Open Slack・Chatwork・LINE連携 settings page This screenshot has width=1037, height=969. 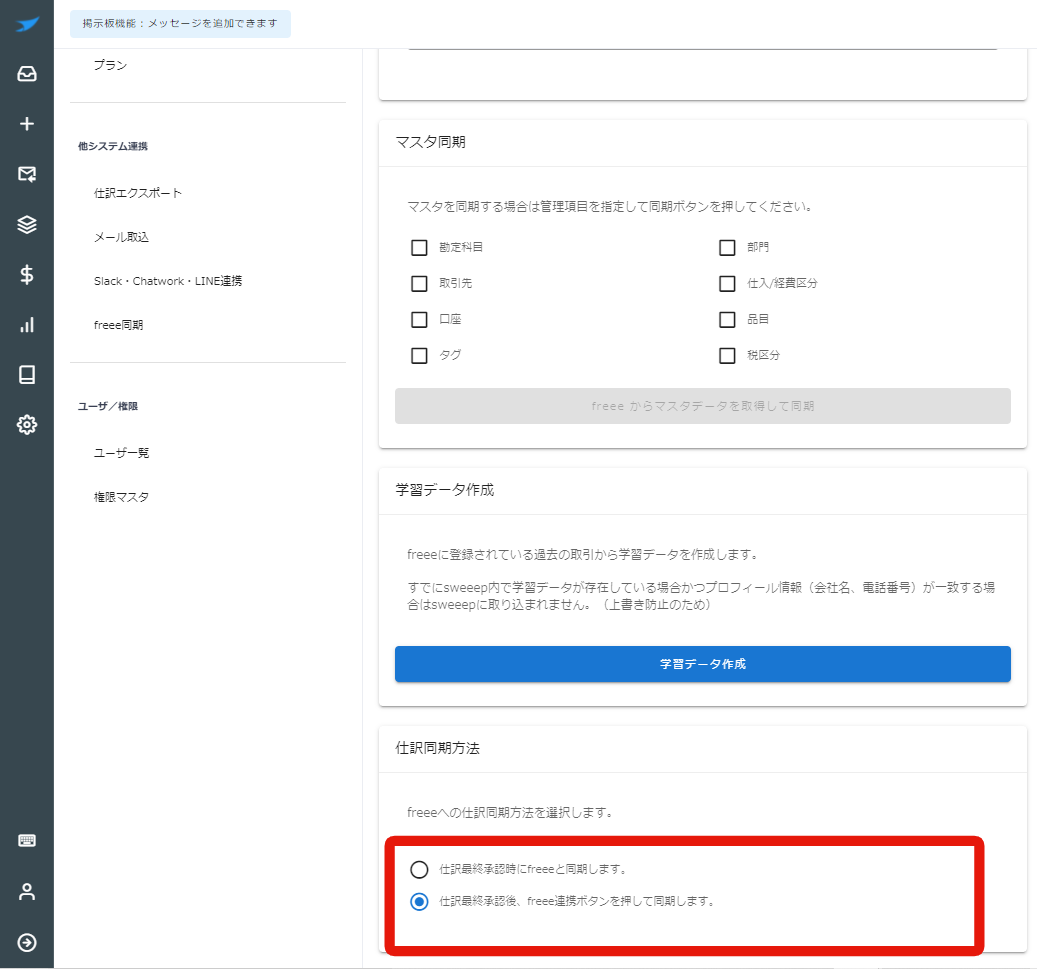[168, 281]
